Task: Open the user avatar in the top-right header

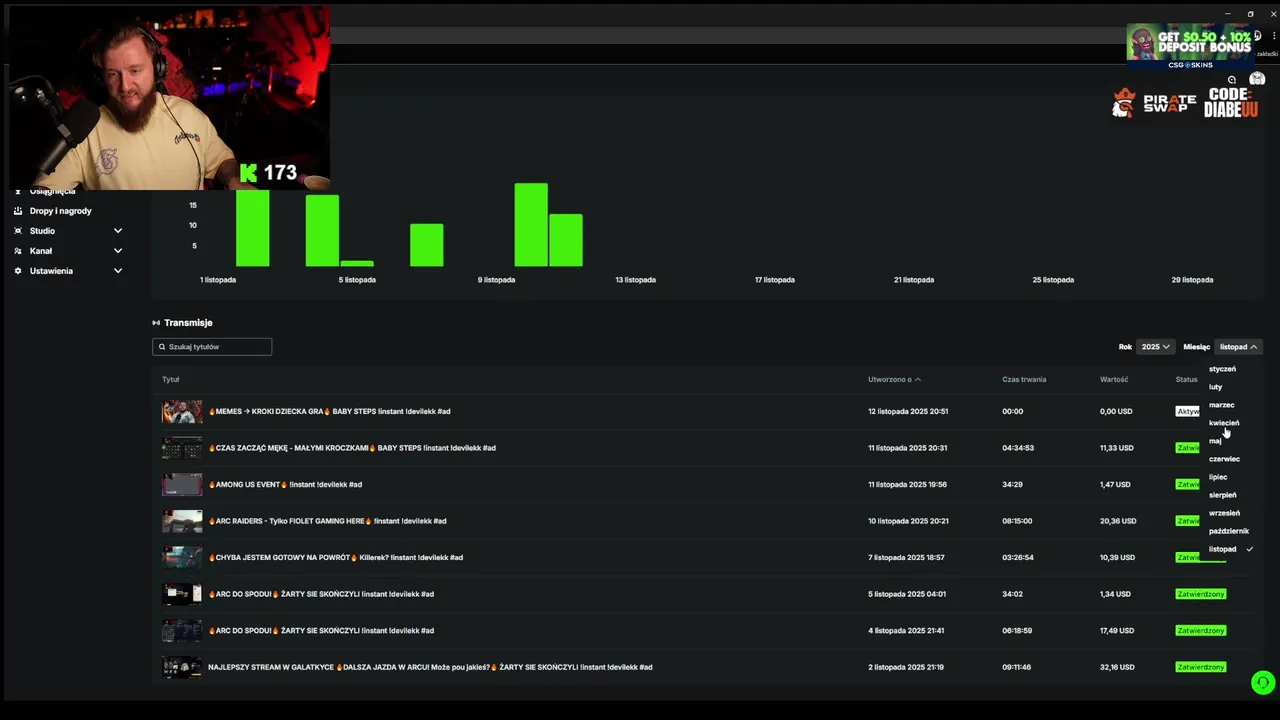Action: point(1257,80)
